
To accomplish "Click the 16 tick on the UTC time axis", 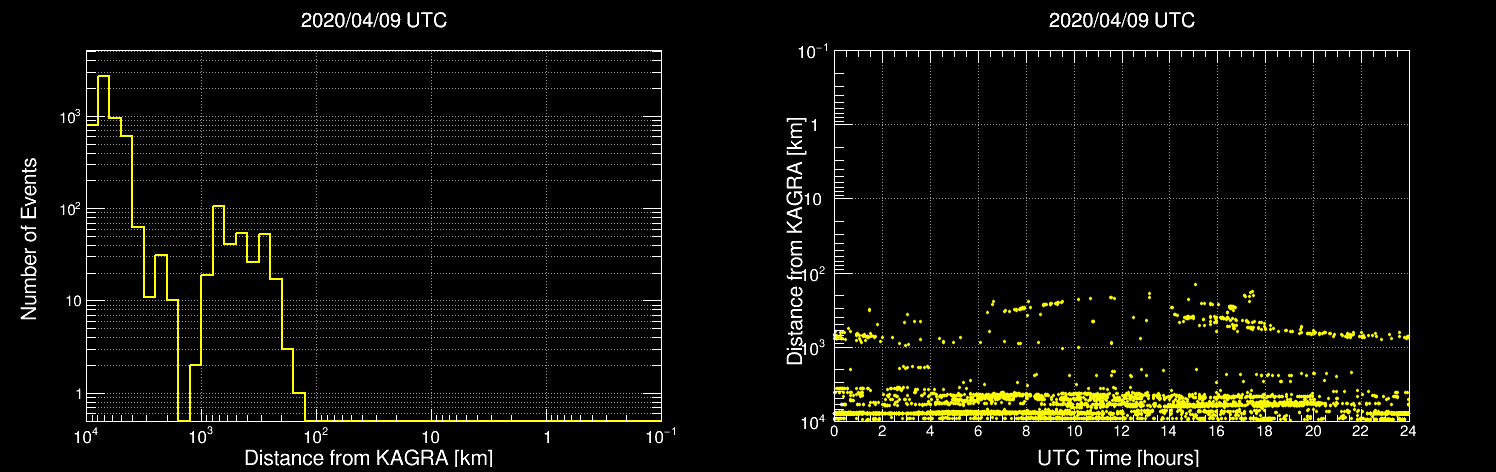I will point(1217,433).
